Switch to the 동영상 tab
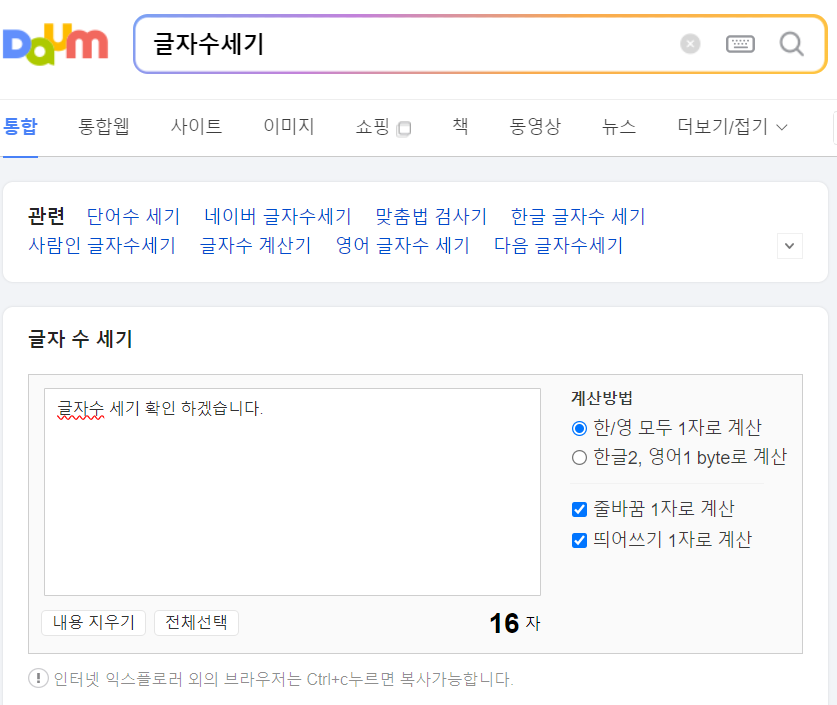The width and height of the screenshot is (837, 705). click(x=534, y=127)
